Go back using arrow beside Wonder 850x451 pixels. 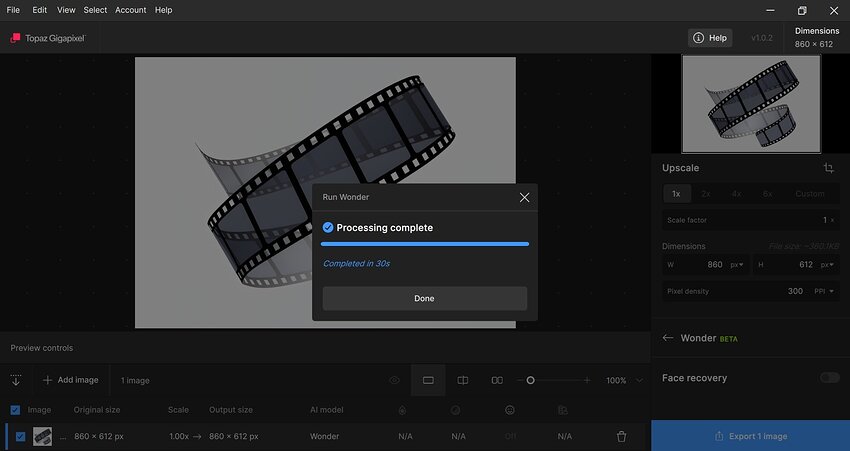click(668, 338)
